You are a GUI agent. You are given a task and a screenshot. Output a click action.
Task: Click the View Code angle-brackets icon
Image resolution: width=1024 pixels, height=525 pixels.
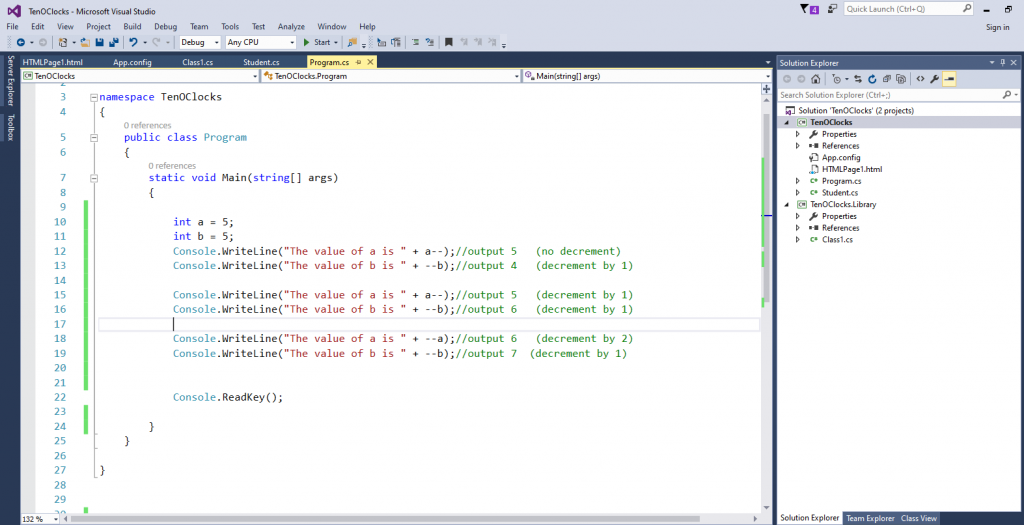(x=920, y=79)
